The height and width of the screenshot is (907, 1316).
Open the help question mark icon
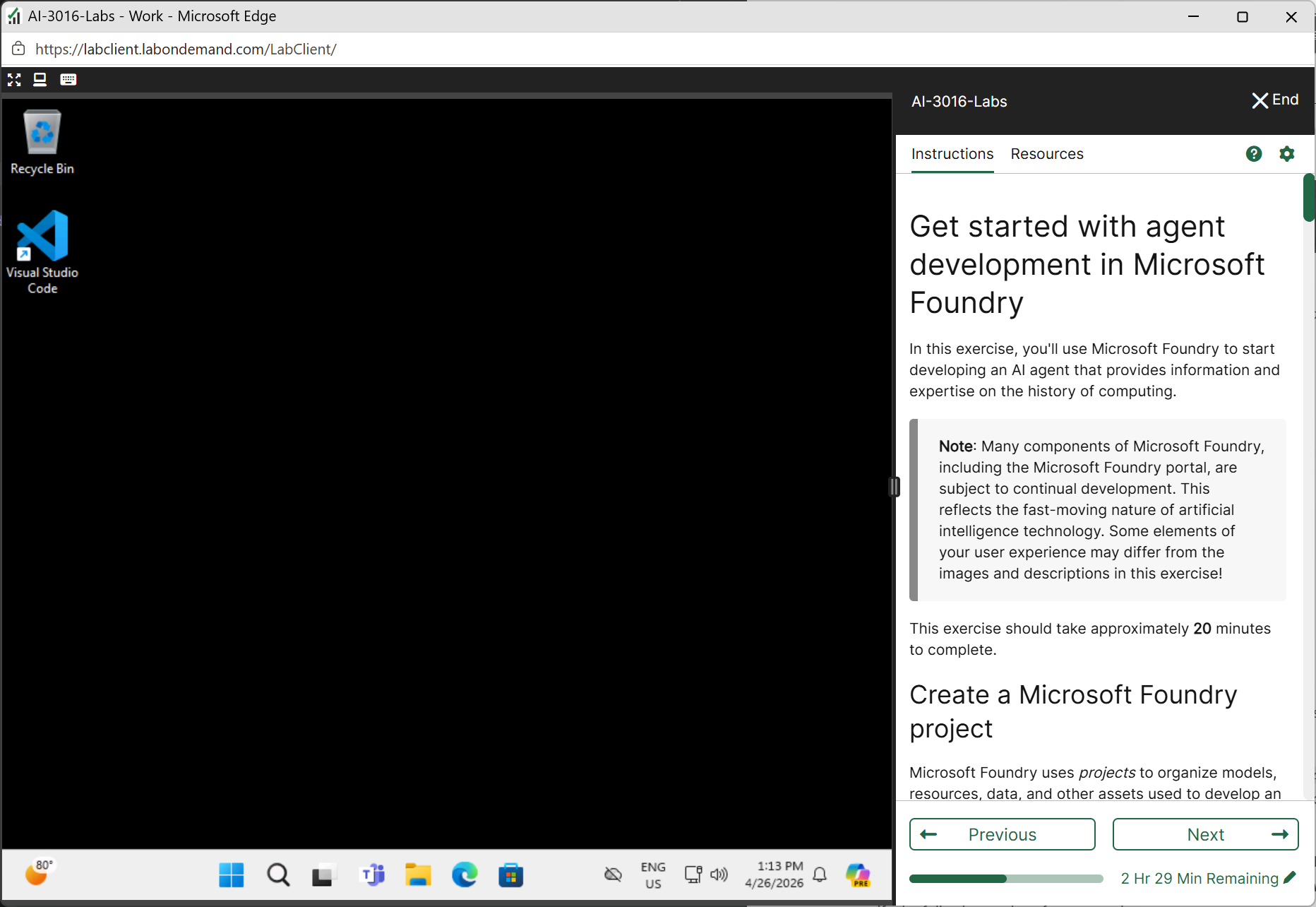1254,154
